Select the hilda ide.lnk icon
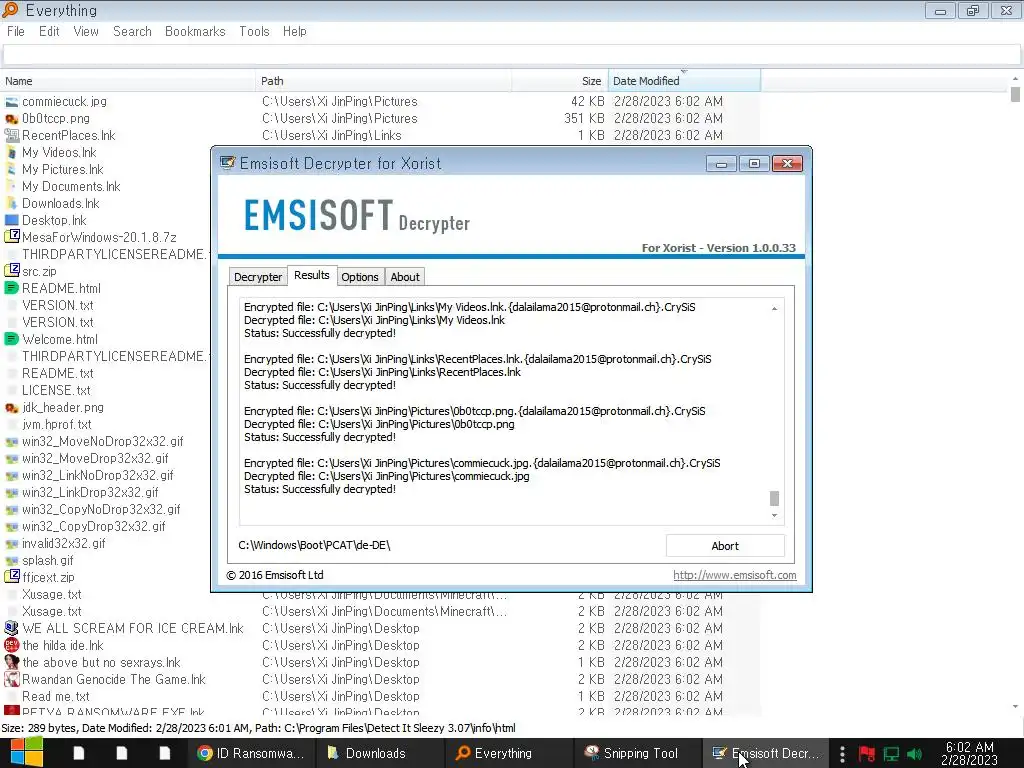Viewport: 1024px width, 768px height. tap(12, 645)
